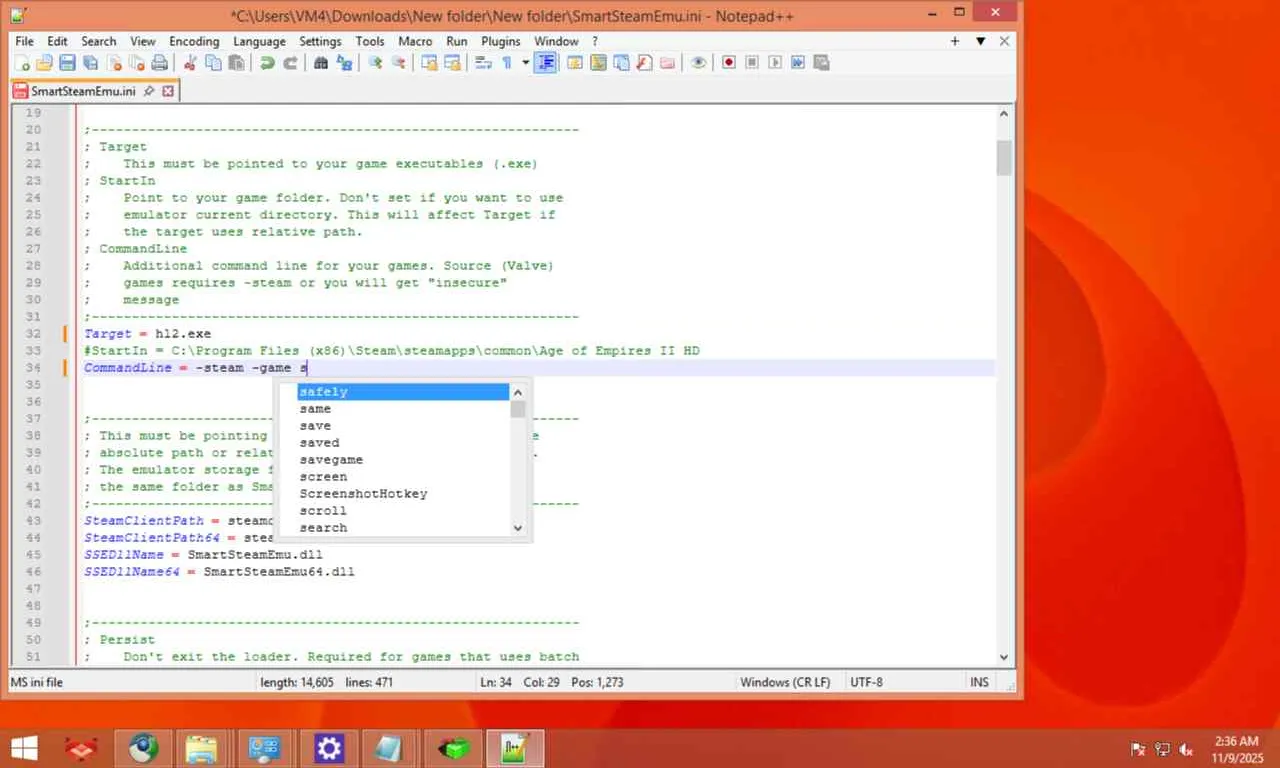
Task: Create a new document with toolbar icon
Action: tap(22, 62)
